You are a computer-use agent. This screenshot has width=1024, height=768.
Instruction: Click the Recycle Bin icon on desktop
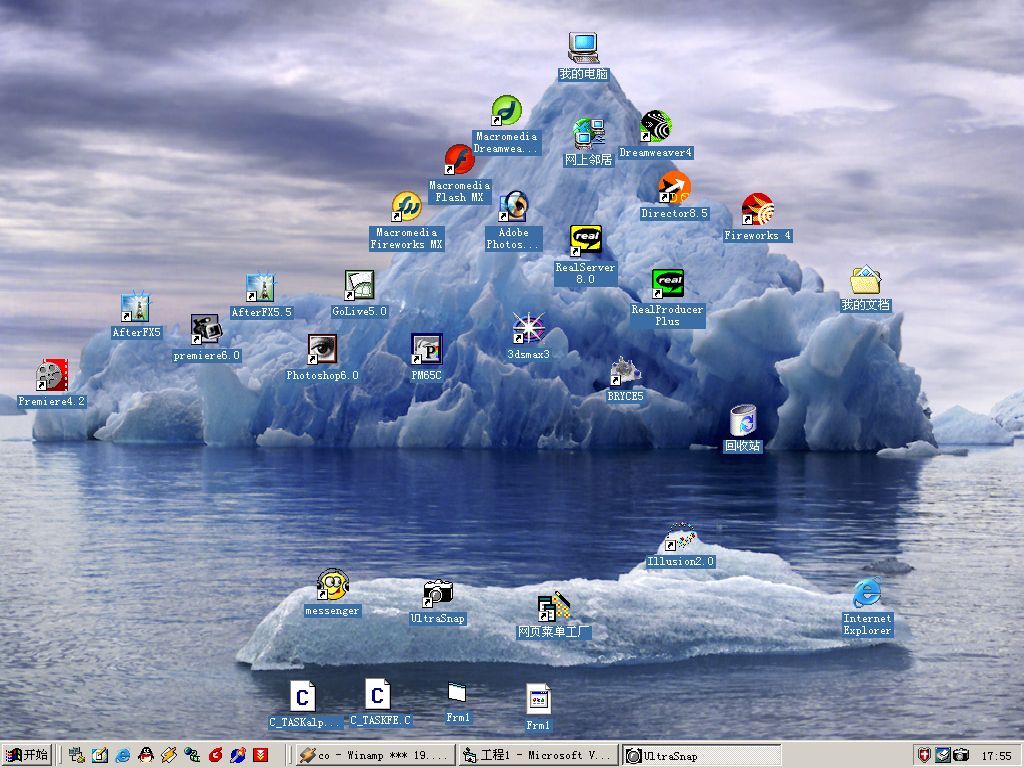coord(743,421)
